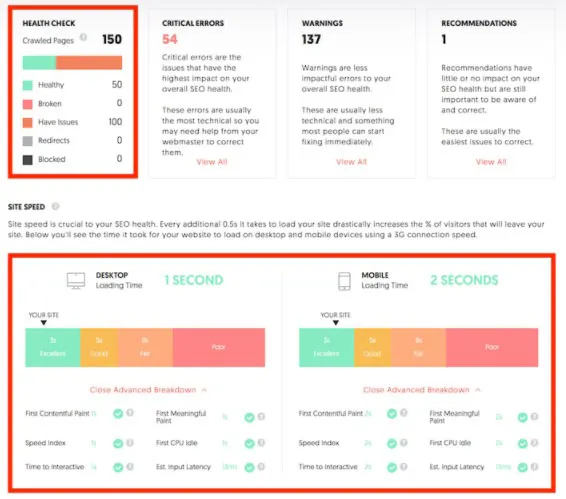This screenshot has width=566, height=499.
Task: Click the mobile phone icon
Action: 344,281
